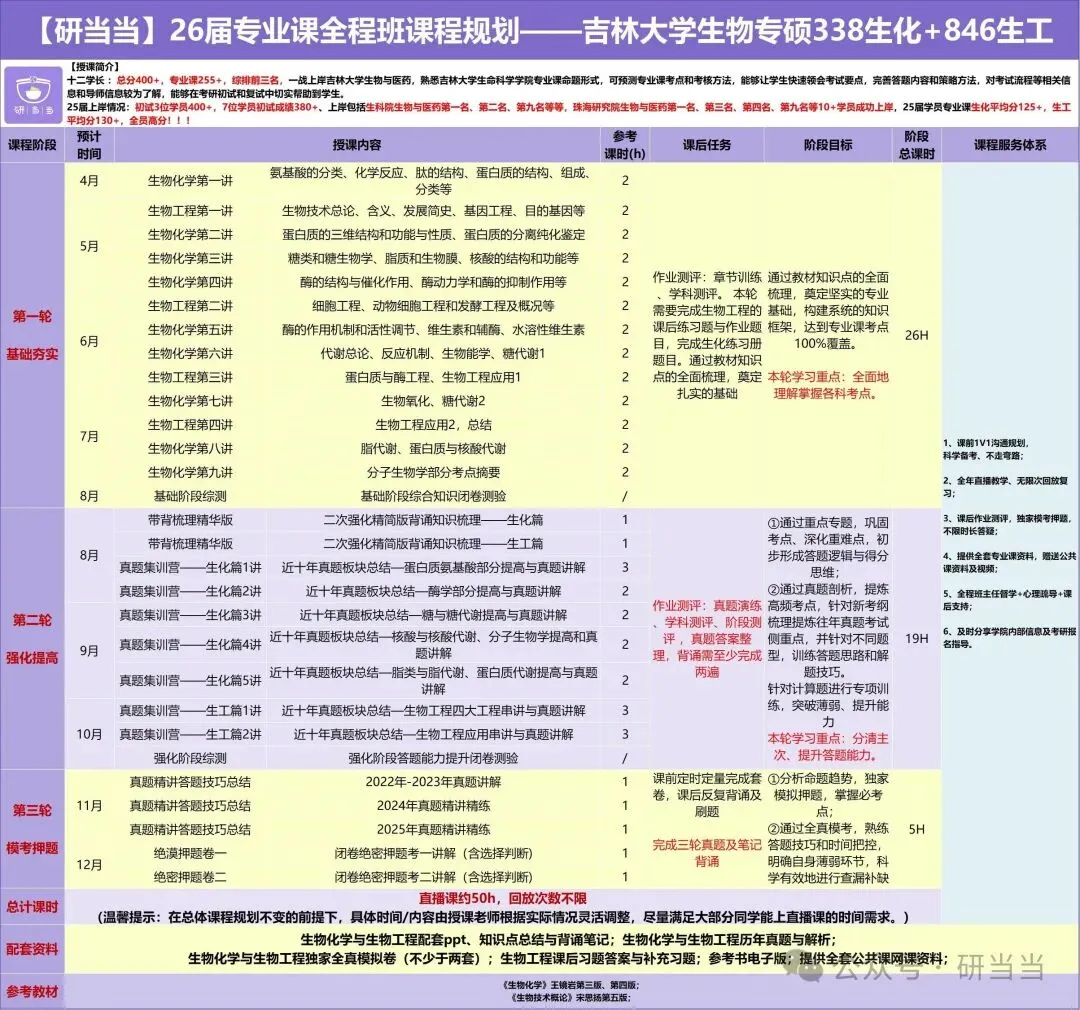Screen dimensions: 1080x1010
Task: Click the 生物化学第八讲 cell
Action: click(190, 449)
